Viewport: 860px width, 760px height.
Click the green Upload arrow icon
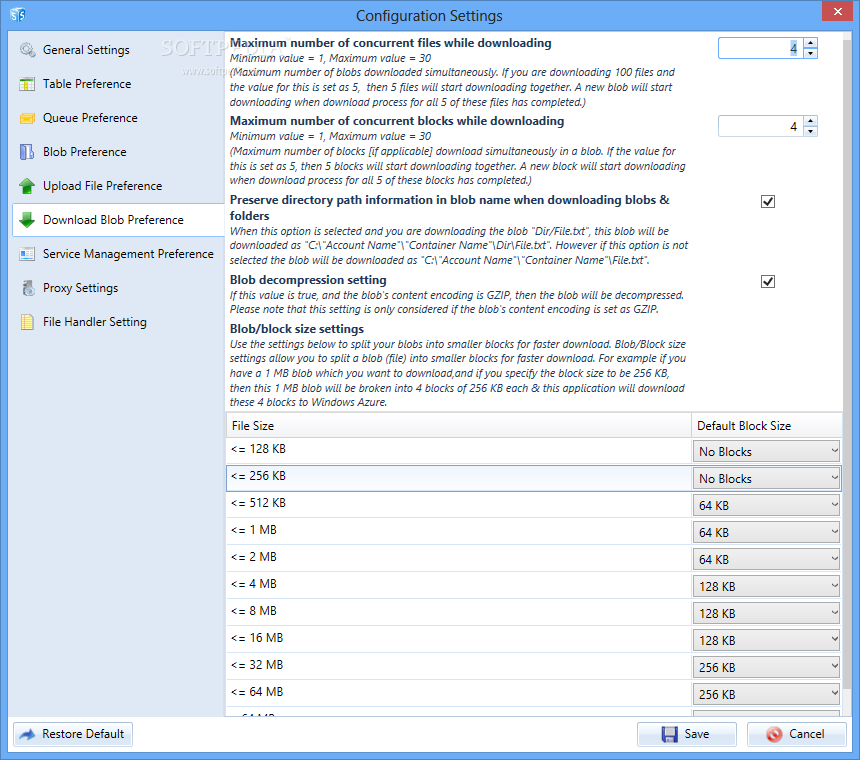coord(27,186)
